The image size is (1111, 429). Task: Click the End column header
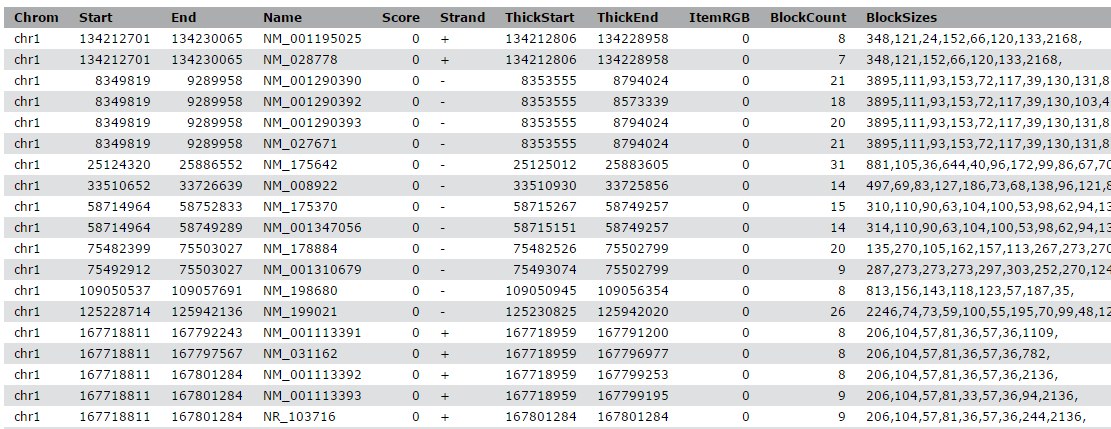coord(184,18)
